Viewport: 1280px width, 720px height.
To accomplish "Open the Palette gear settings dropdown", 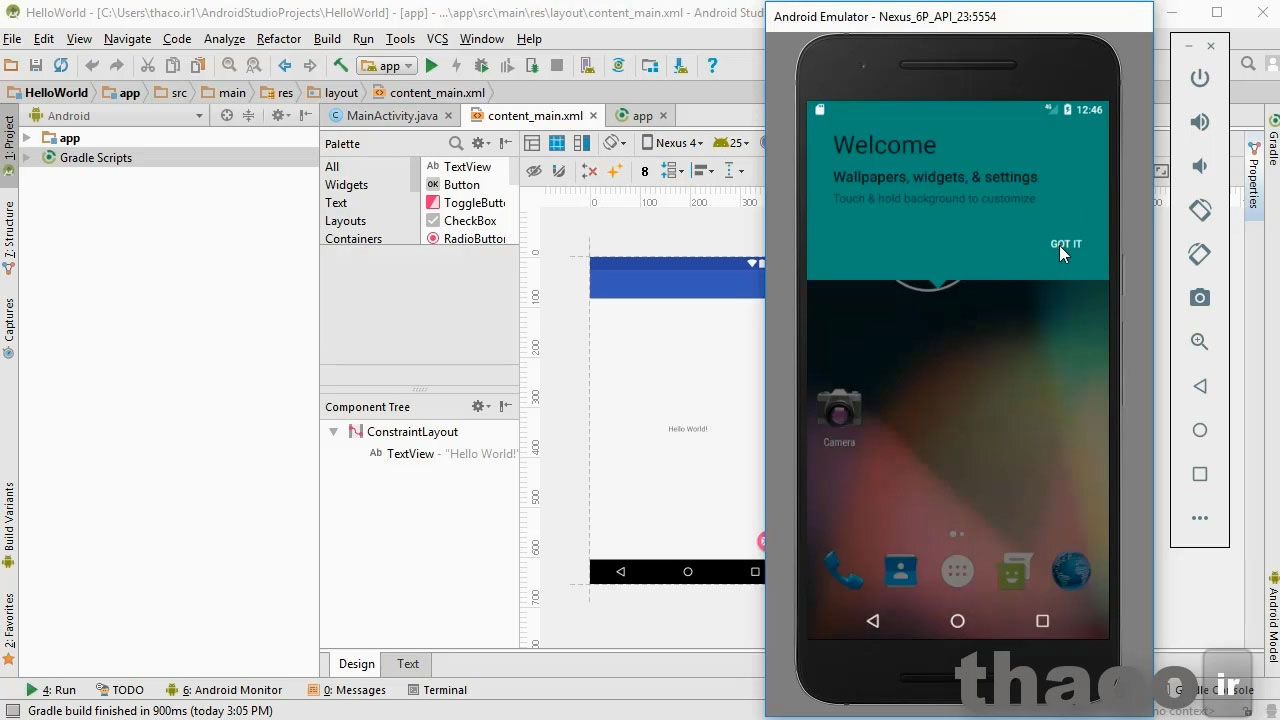I will point(481,143).
